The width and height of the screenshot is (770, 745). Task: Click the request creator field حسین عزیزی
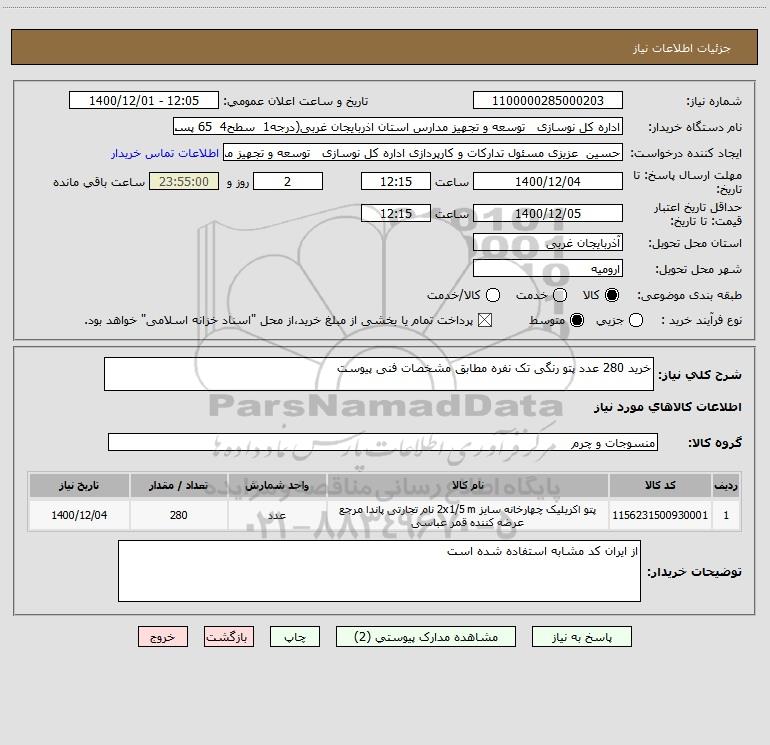tap(423, 153)
